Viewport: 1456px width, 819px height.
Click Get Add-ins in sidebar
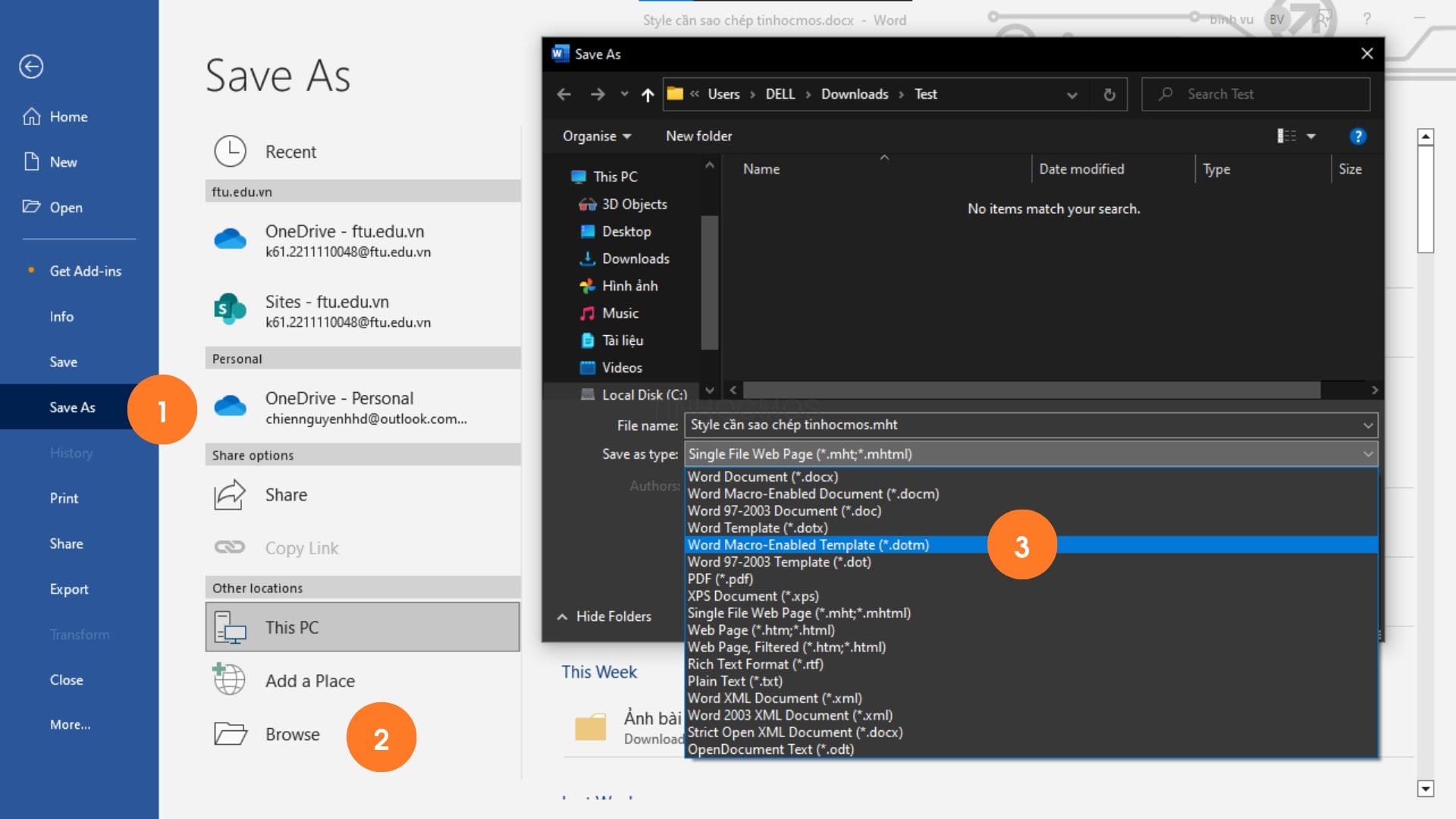point(85,271)
